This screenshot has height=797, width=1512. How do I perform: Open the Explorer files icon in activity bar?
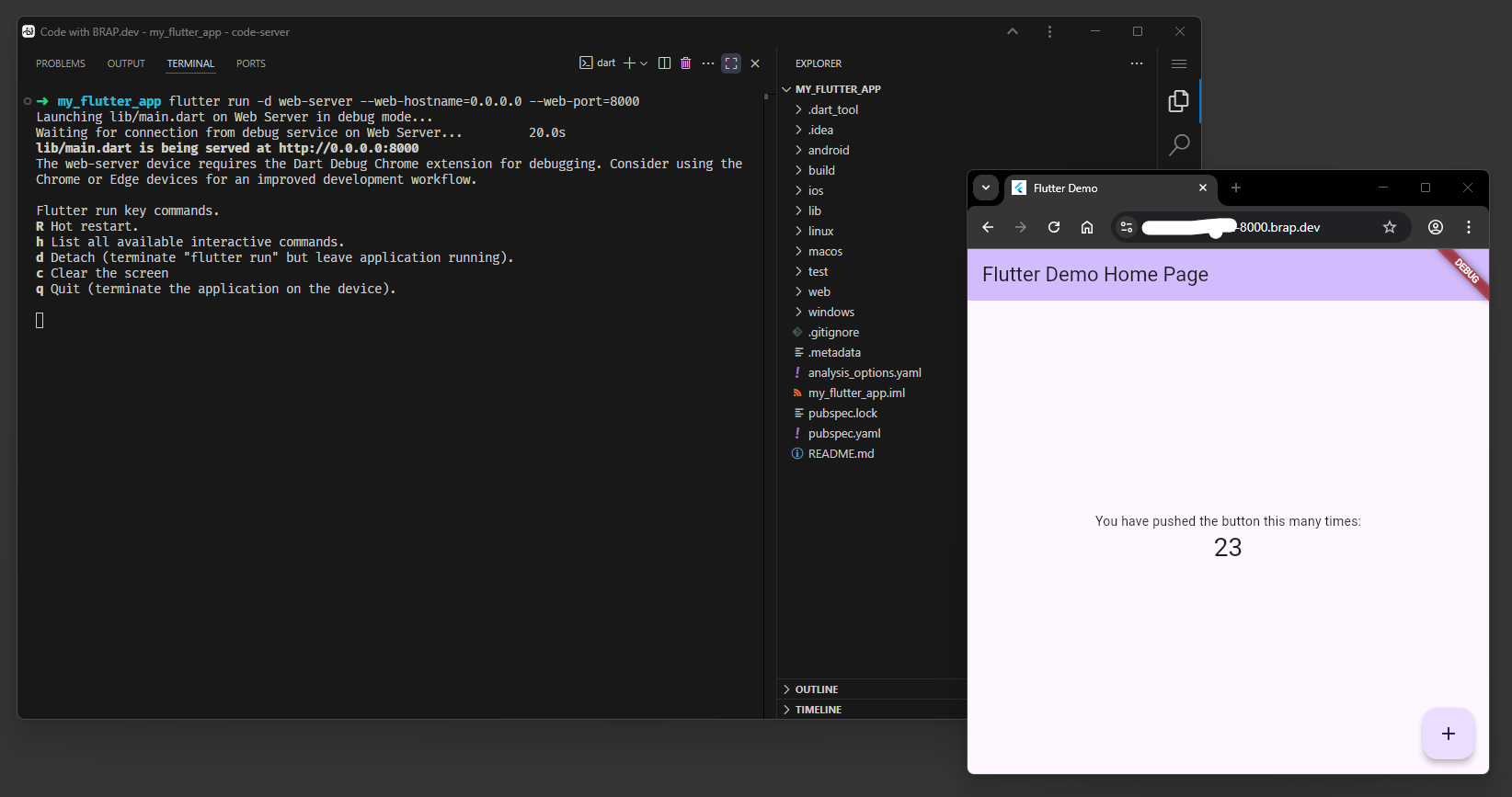(x=1178, y=101)
